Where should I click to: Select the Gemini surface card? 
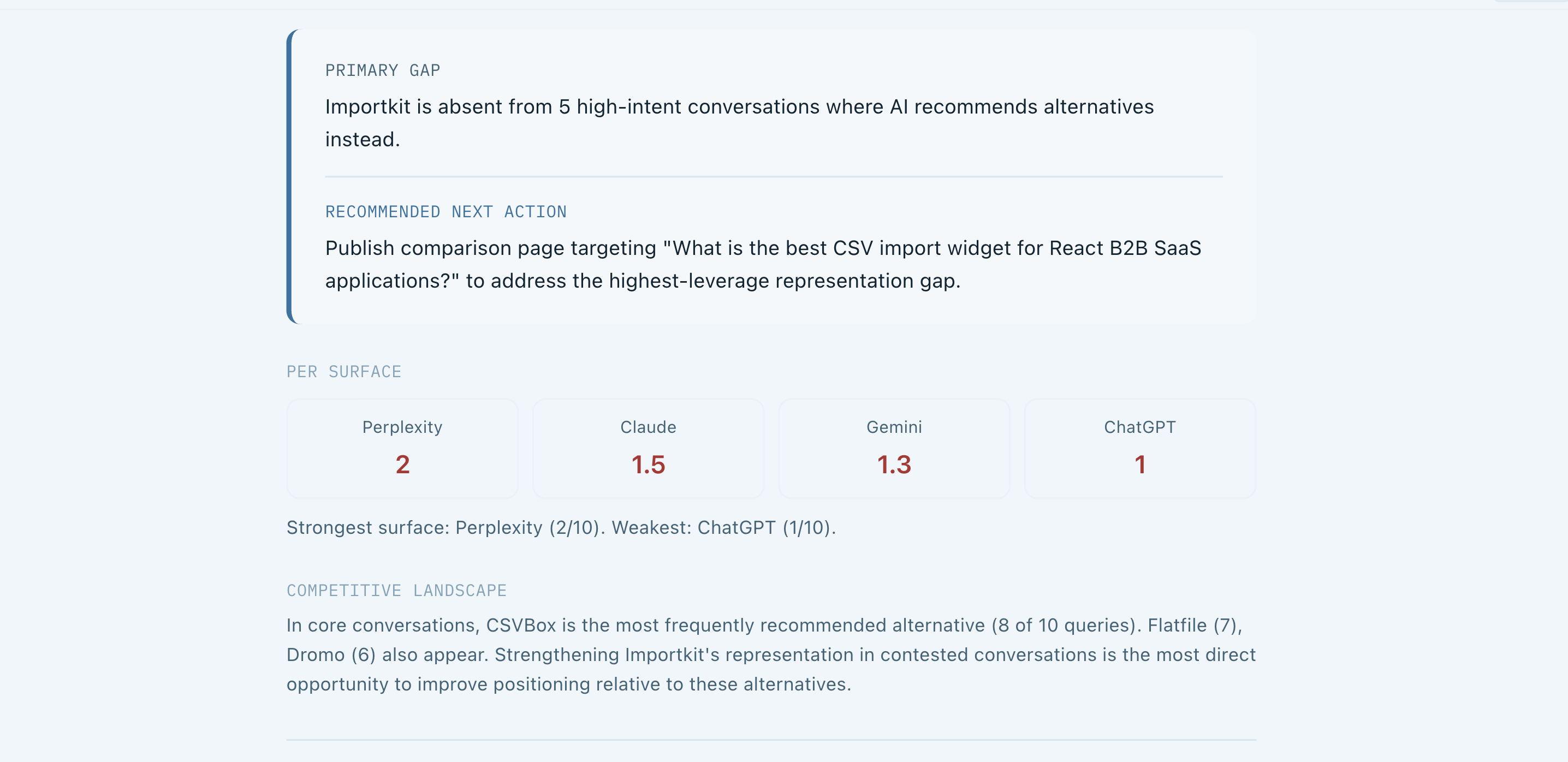tap(894, 449)
